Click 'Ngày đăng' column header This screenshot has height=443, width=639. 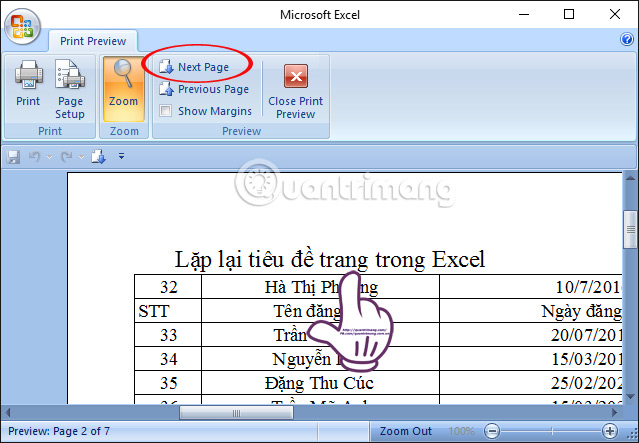tap(531, 311)
